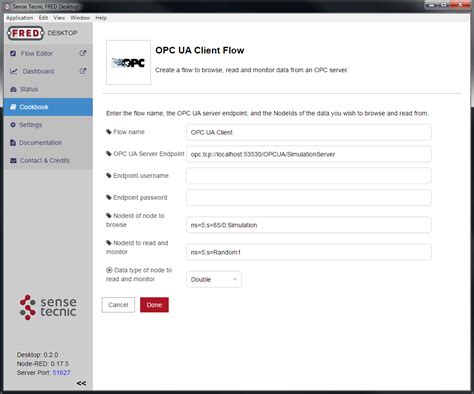Screen dimensions: 474x394
Task: Open Dashboard in external window icon
Action: 83,71
